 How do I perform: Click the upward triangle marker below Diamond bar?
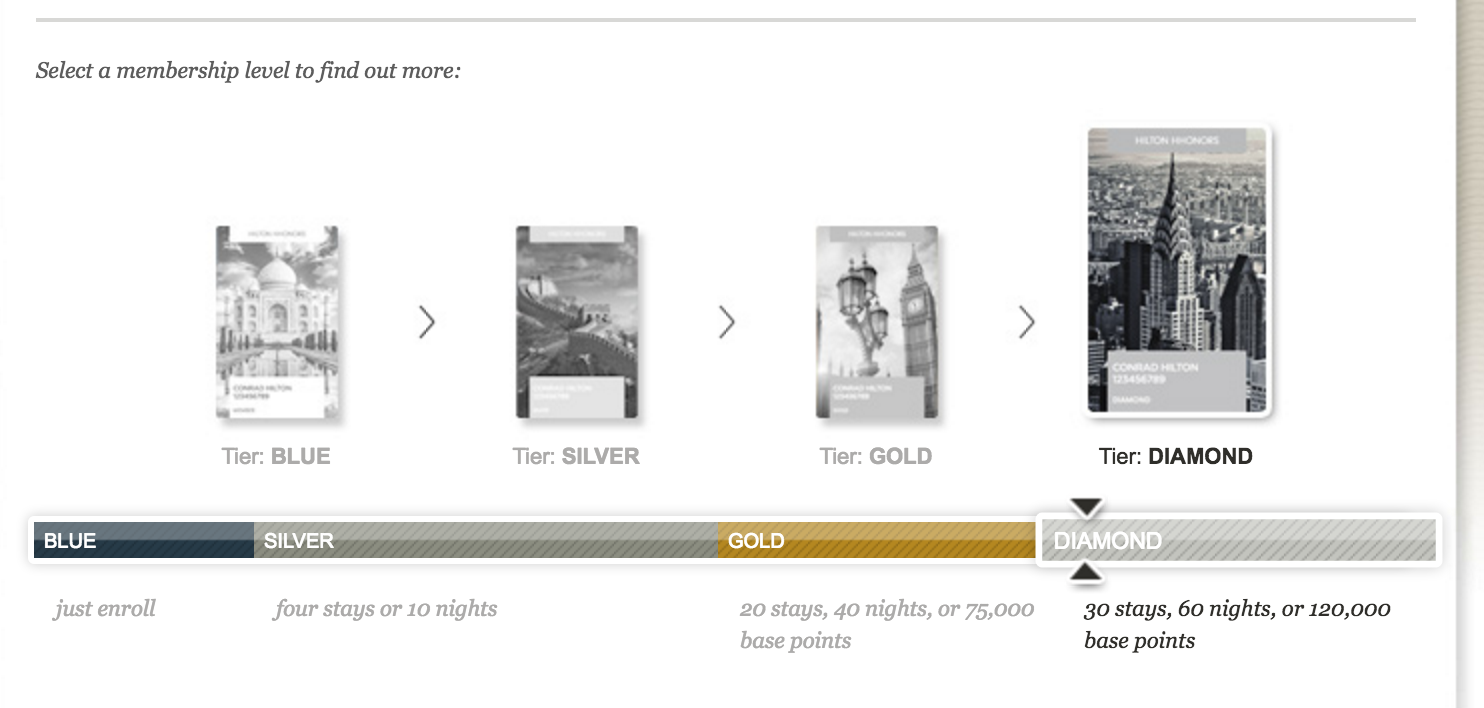(1087, 573)
